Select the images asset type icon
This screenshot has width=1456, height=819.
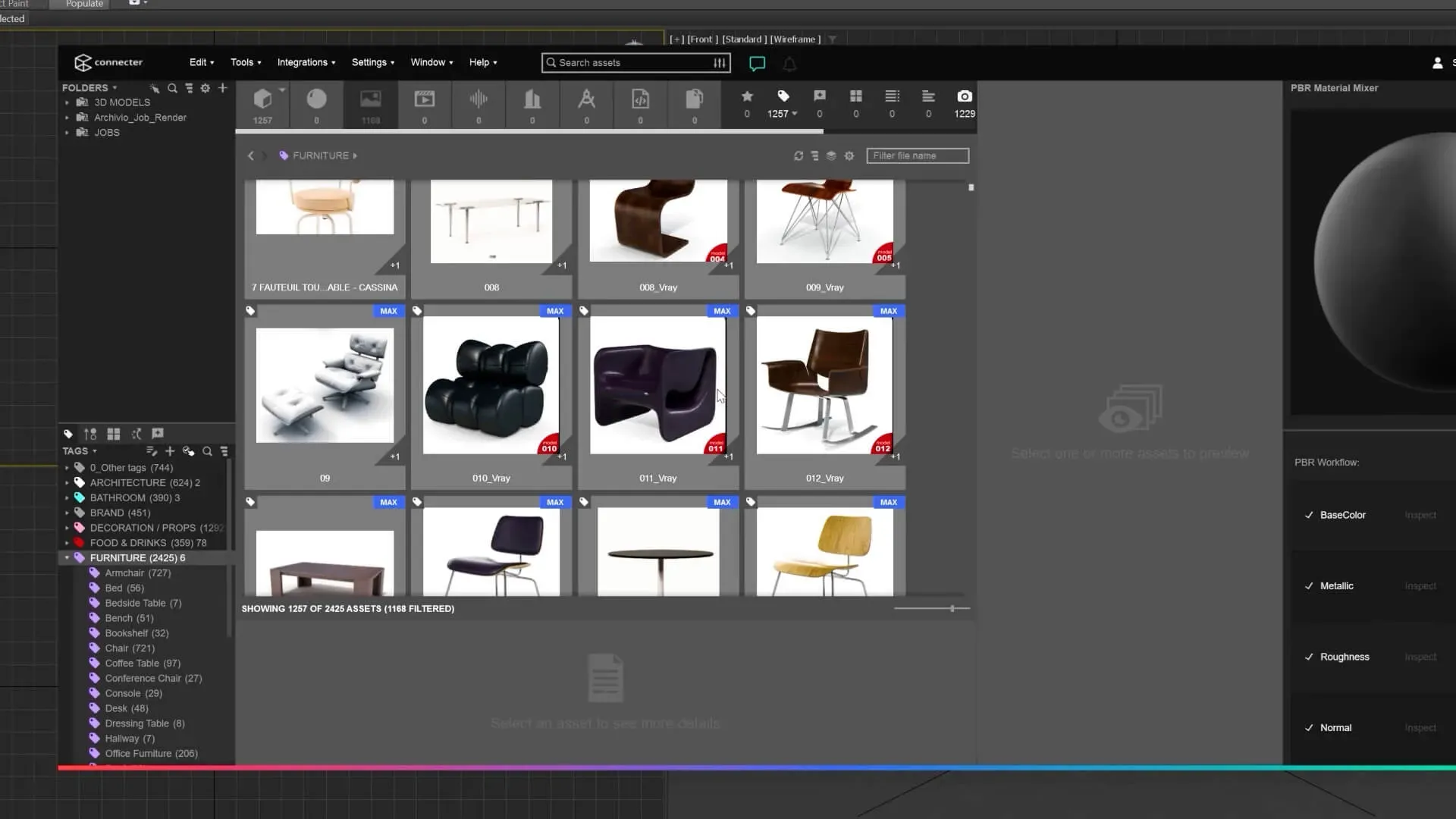click(370, 99)
